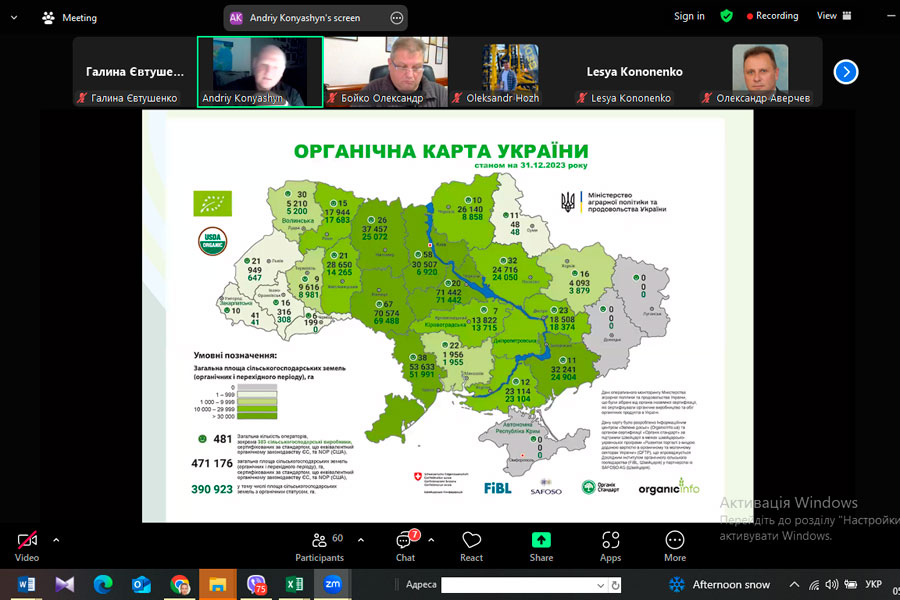Select Бойко Олександр video tile
900x600 pixels.
pyautogui.click(x=386, y=72)
